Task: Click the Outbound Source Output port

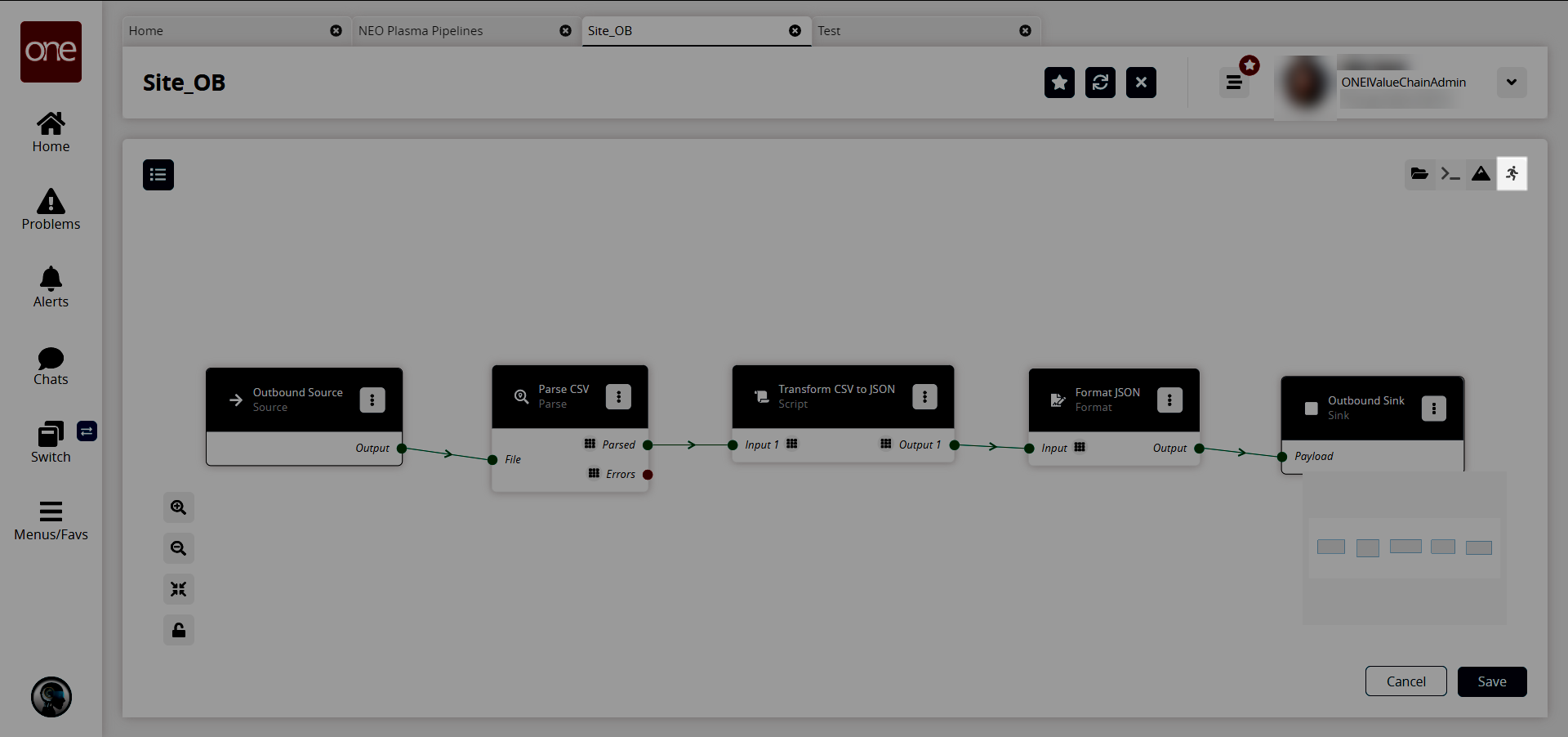Action: tap(402, 449)
